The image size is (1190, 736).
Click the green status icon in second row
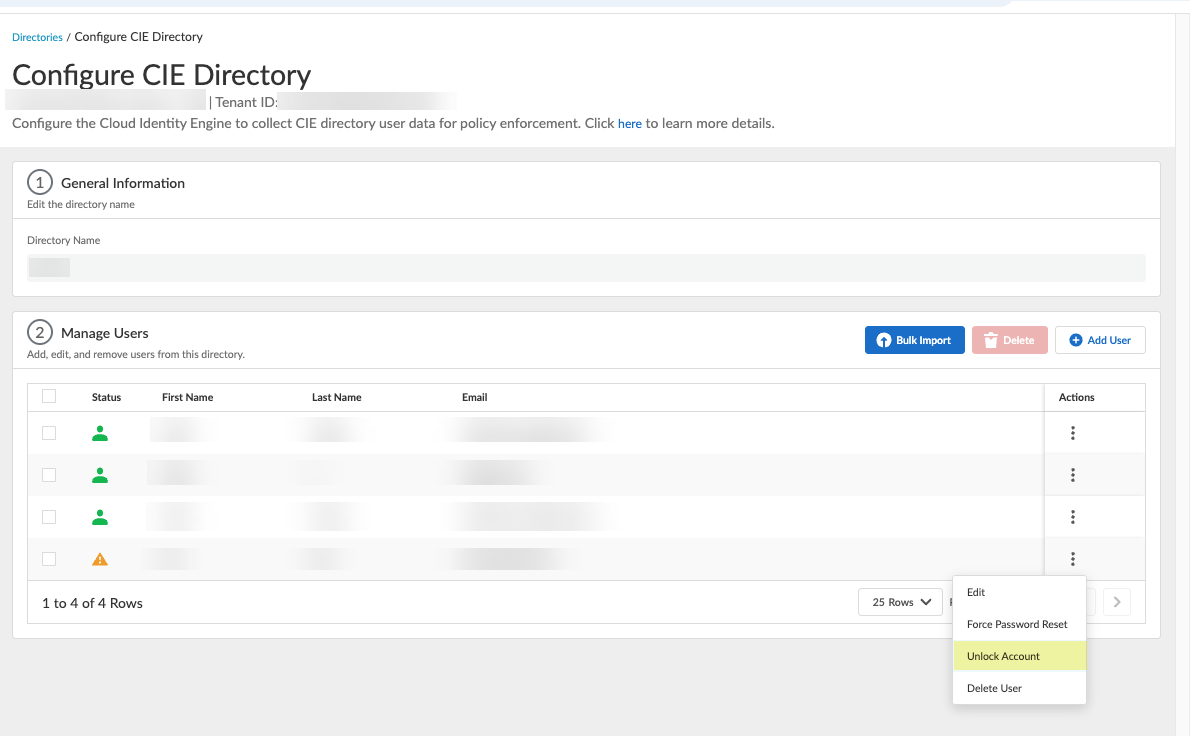pyautogui.click(x=99, y=475)
